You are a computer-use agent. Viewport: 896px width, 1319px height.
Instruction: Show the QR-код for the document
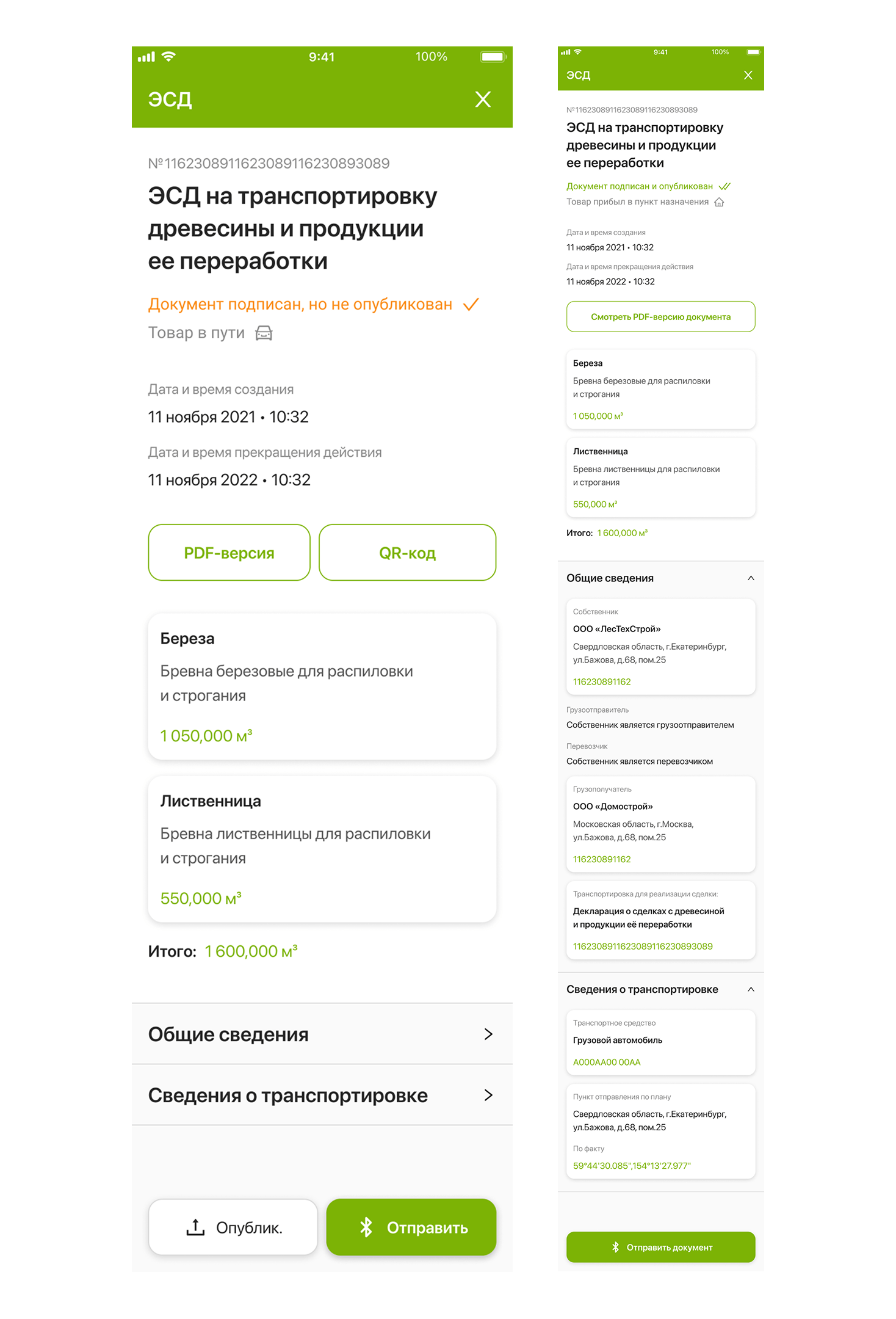pyautogui.click(x=407, y=553)
